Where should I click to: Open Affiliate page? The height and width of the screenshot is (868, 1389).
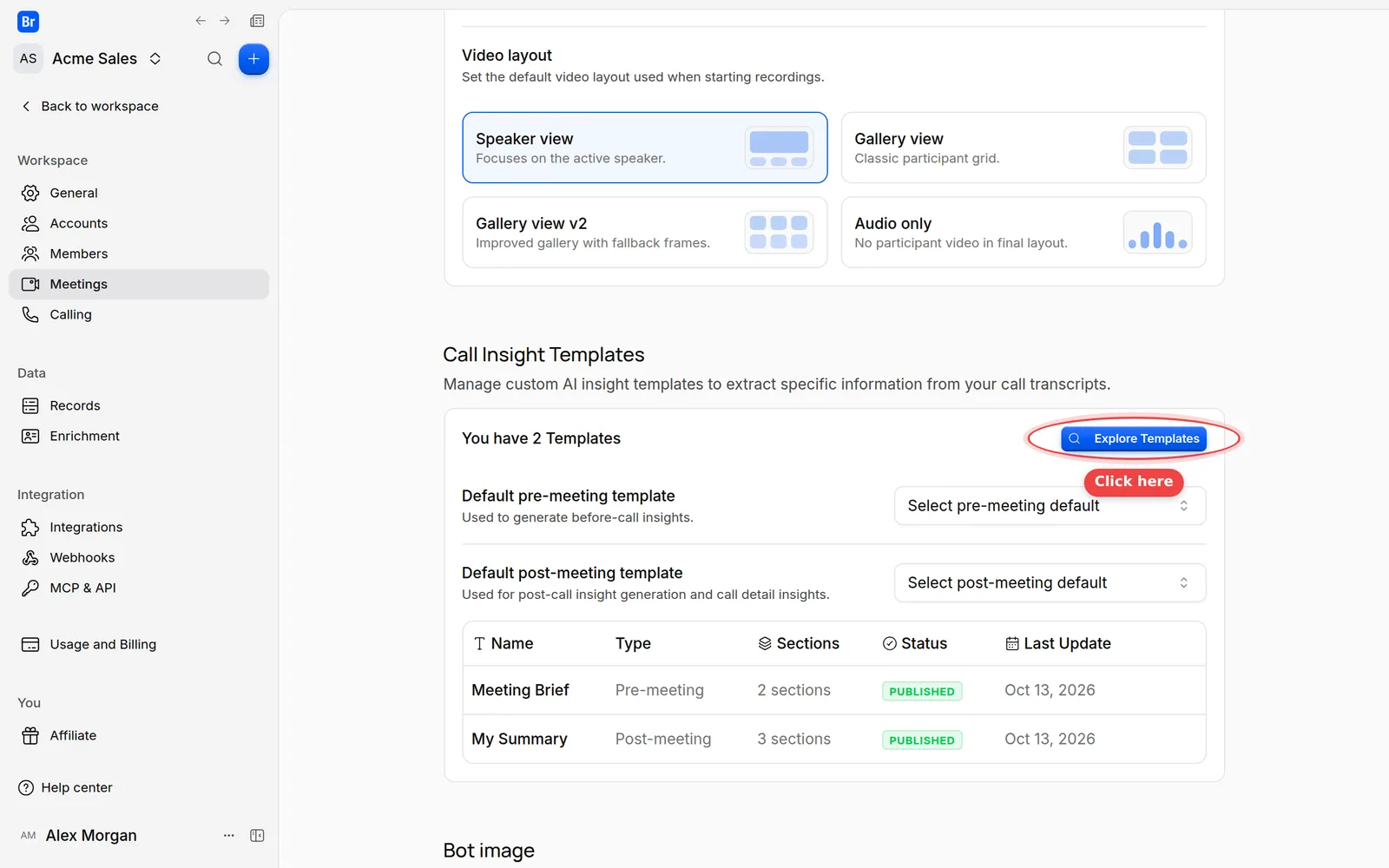point(139,735)
